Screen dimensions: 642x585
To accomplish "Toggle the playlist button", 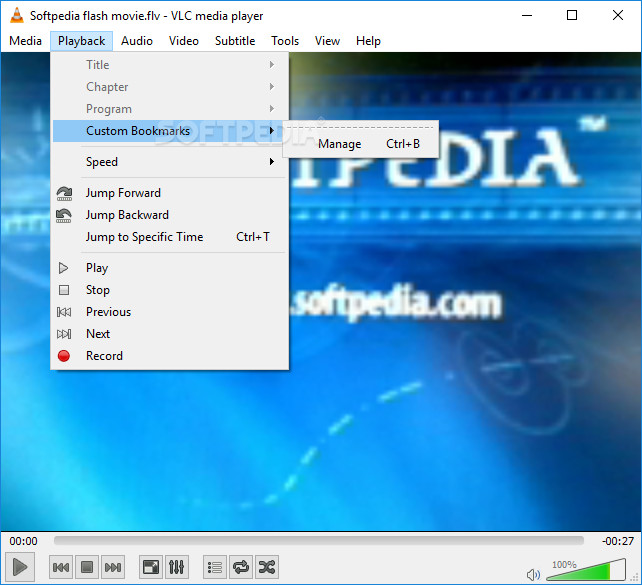I will coord(215,567).
